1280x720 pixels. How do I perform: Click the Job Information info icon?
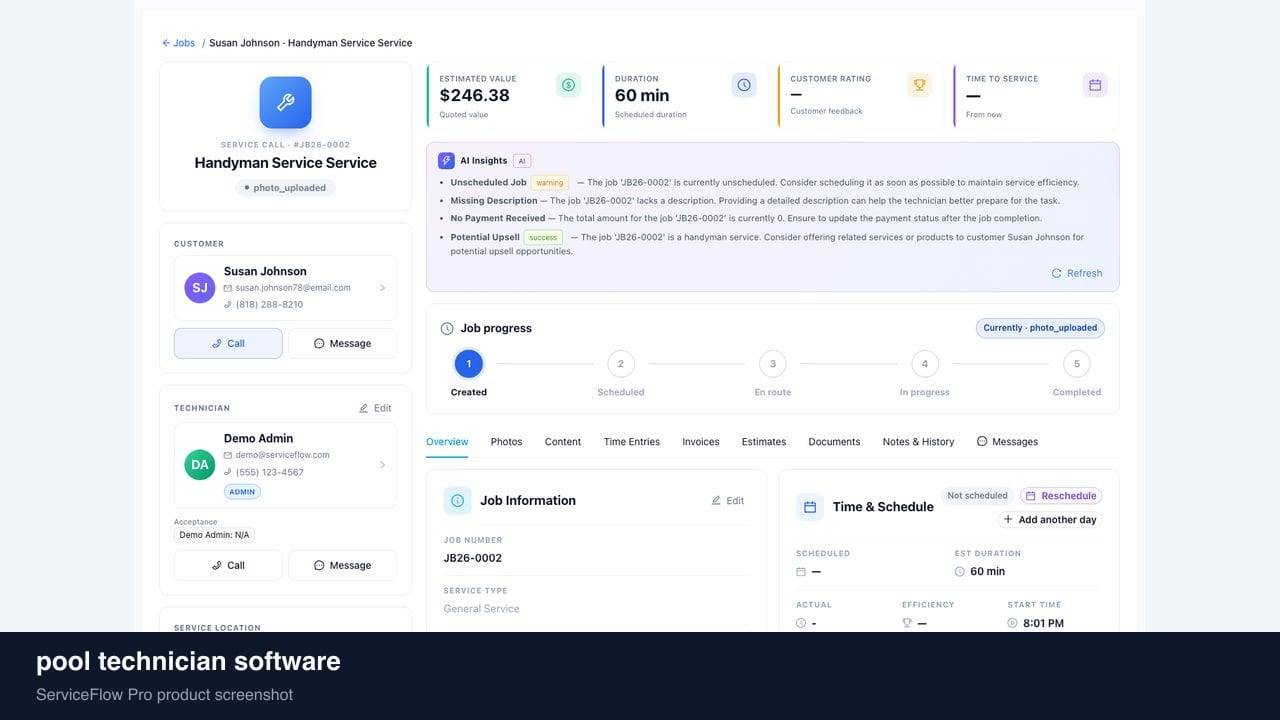coord(457,501)
